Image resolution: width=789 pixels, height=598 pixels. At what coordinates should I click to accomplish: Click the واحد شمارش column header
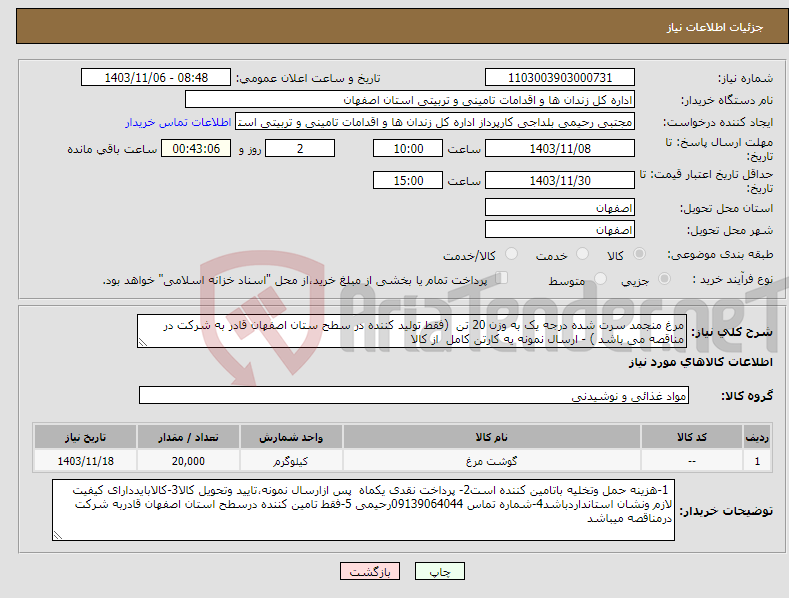point(291,437)
